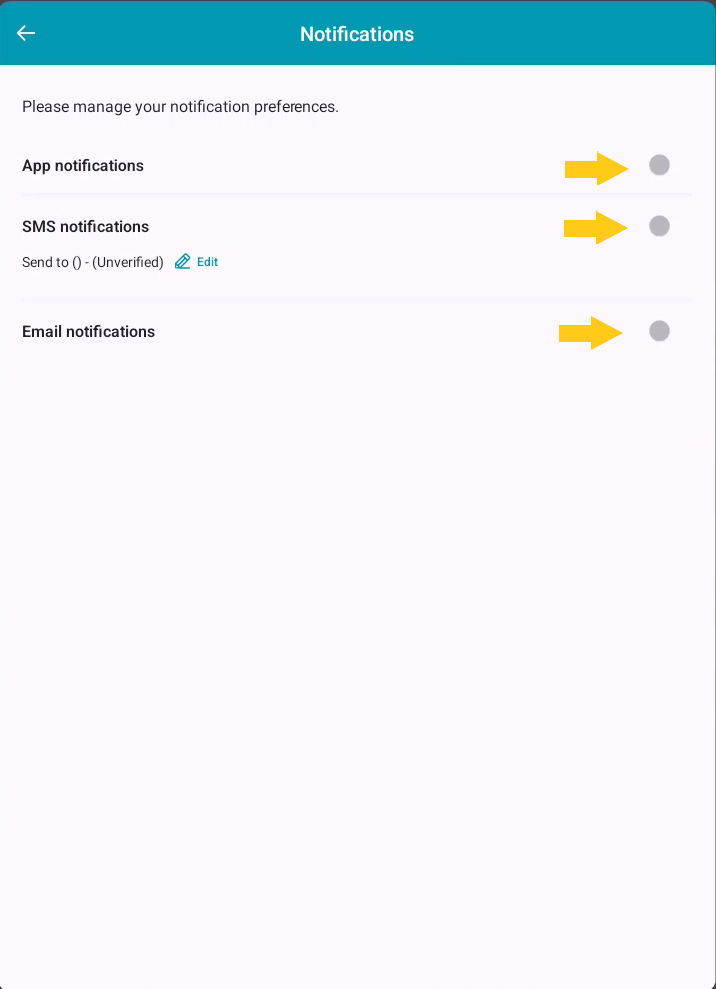Select the SMS notifications label
The image size is (716, 989).
(x=85, y=226)
